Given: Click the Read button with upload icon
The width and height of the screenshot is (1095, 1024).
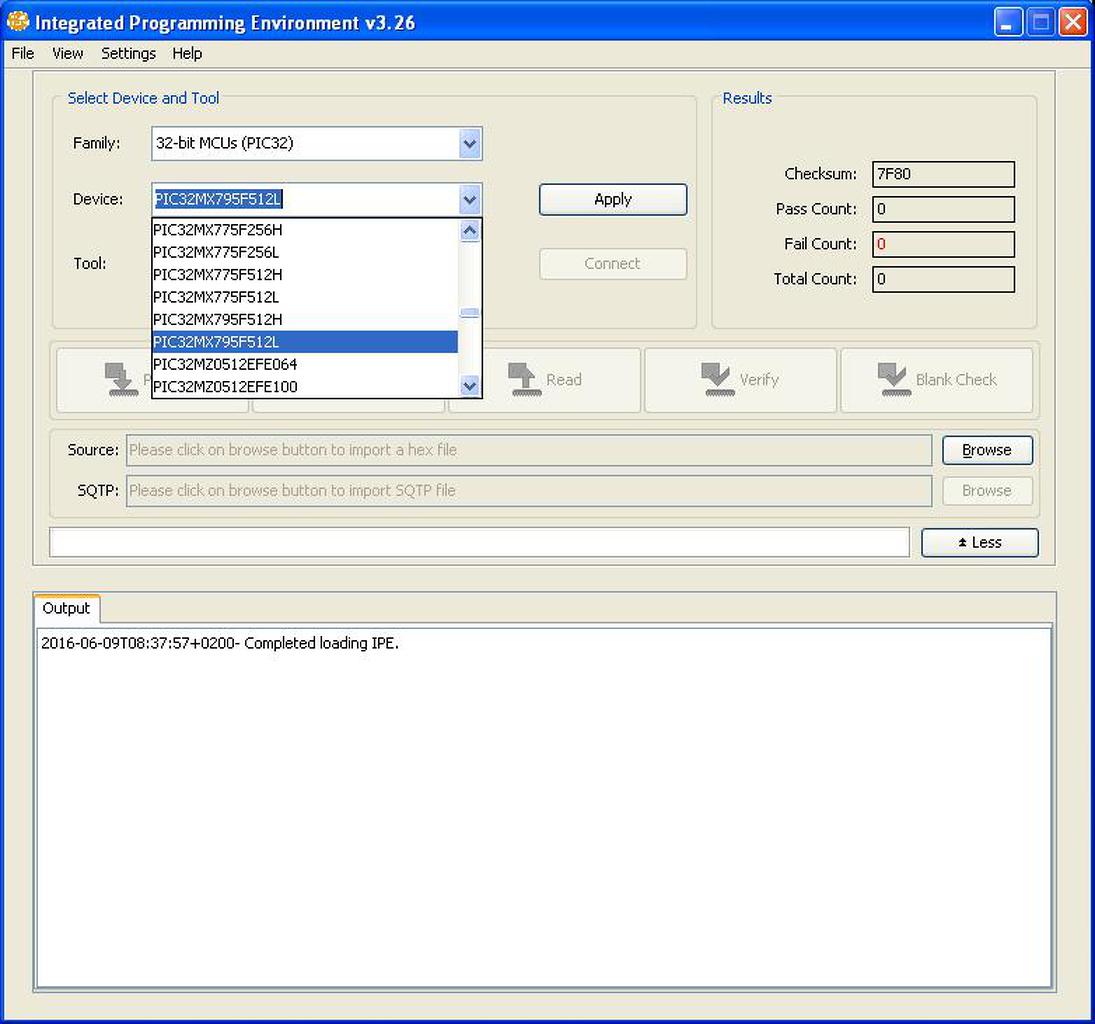Looking at the screenshot, I should click(x=544, y=380).
